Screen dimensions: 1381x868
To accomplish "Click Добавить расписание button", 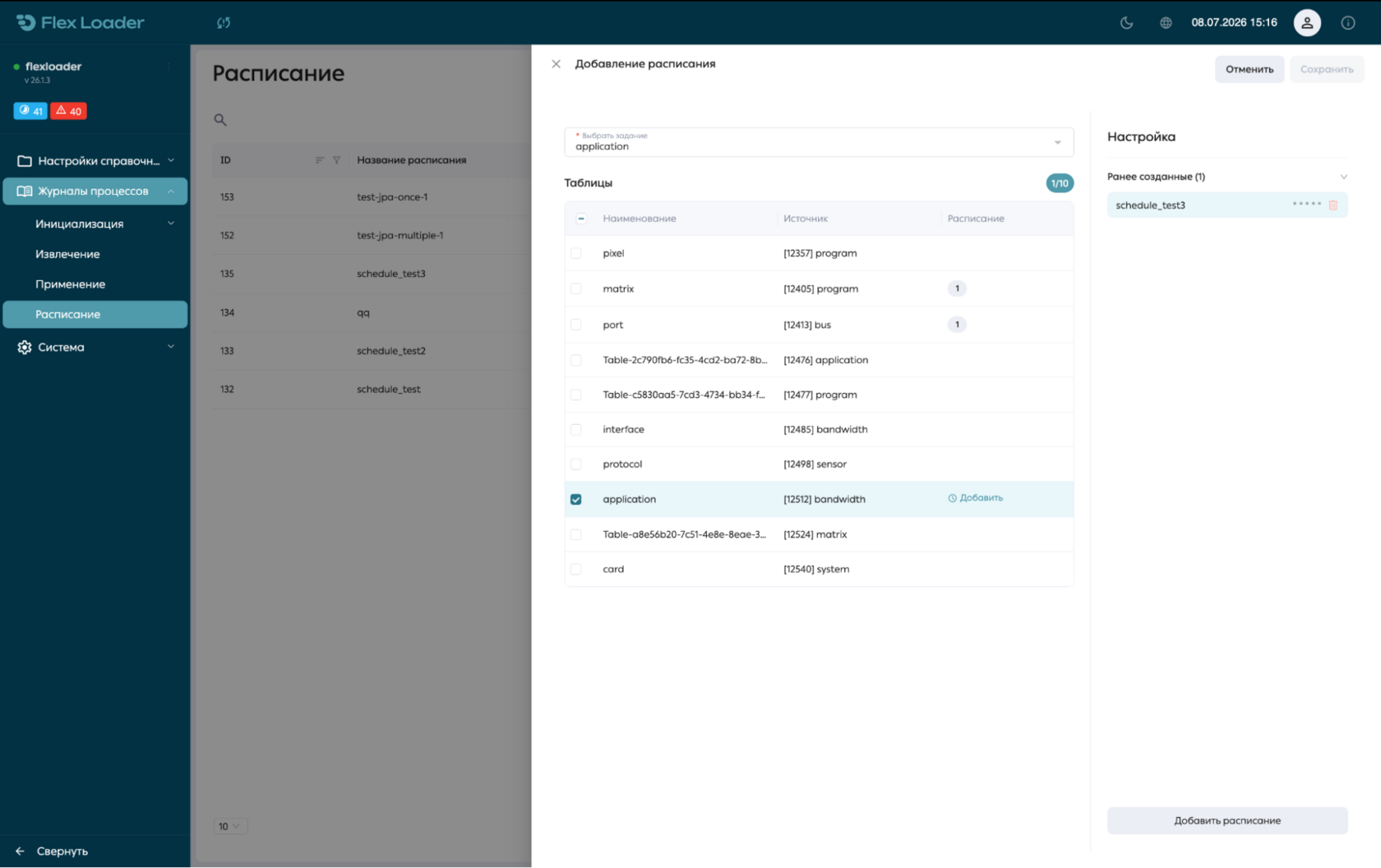I will [1227, 820].
